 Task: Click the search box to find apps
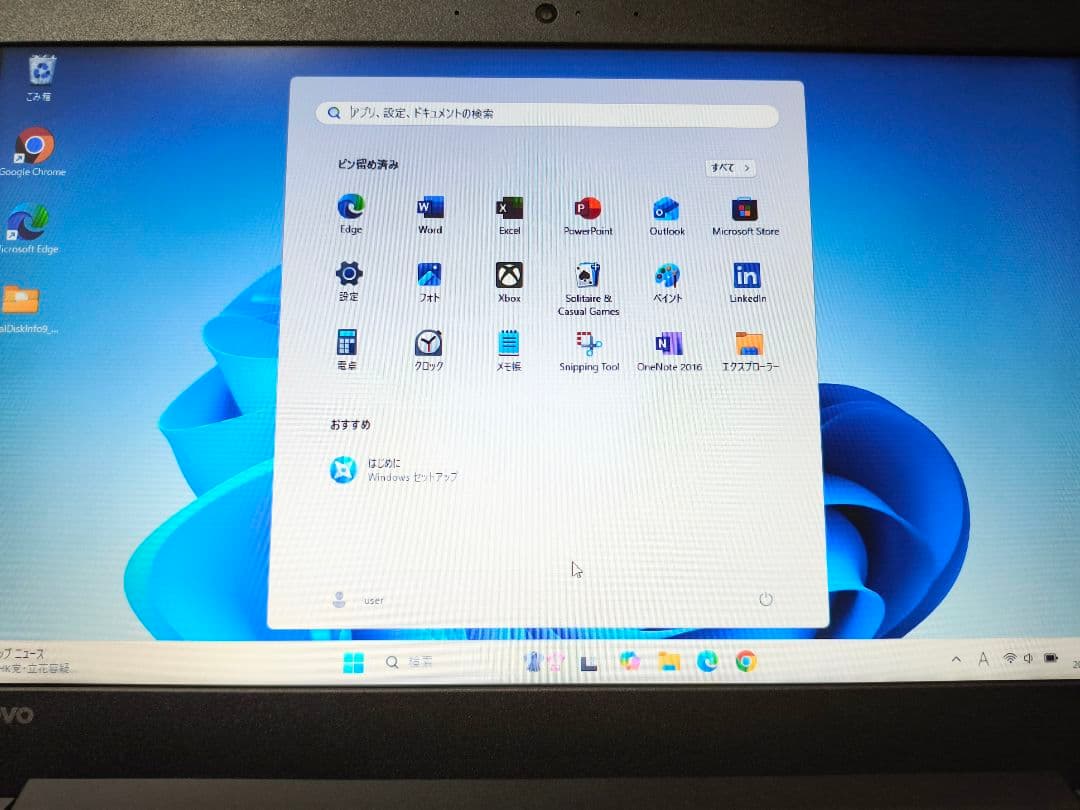(x=548, y=114)
